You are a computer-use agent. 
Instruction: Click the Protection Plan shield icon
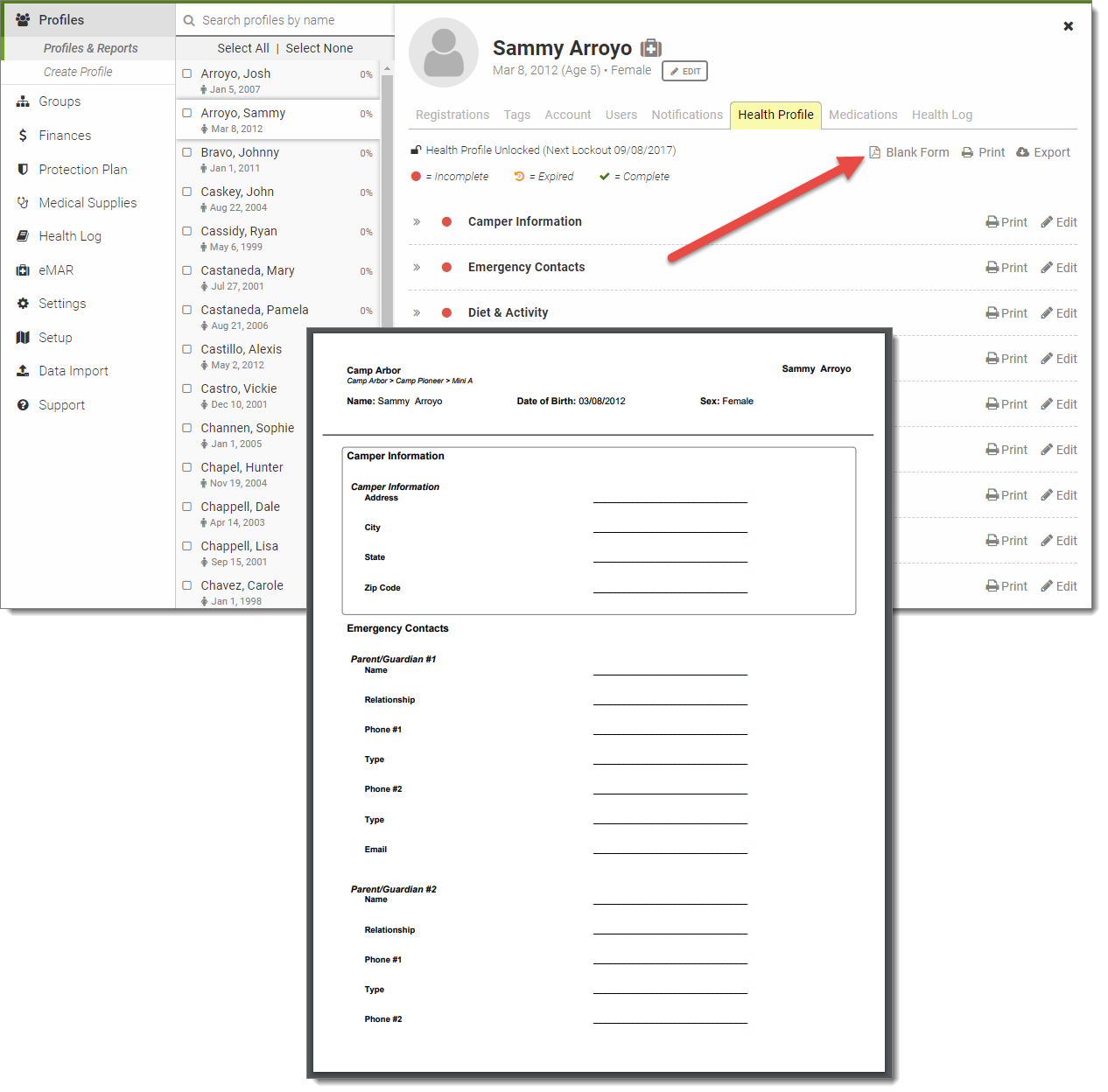(23, 170)
